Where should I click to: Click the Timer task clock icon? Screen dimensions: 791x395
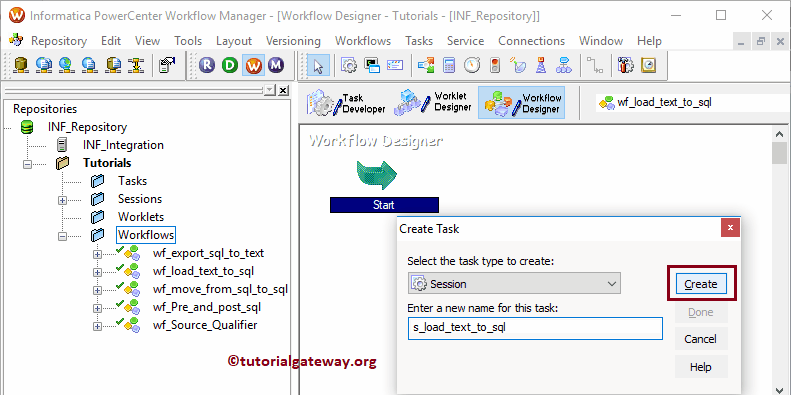click(x=472, y=65)
